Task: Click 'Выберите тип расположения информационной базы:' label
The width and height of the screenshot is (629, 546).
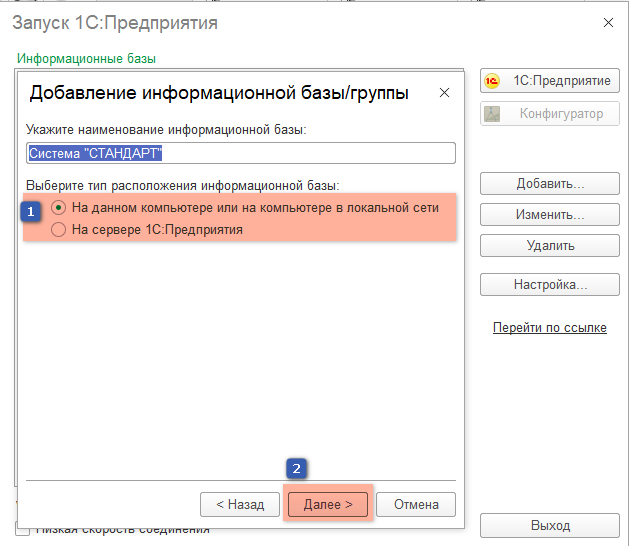Action: (183, 185)
